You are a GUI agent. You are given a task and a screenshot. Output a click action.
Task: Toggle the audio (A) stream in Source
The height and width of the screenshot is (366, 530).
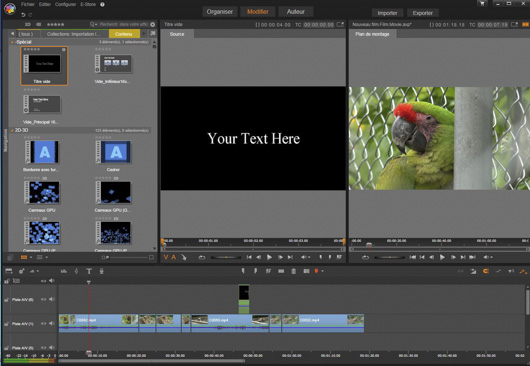173,257
